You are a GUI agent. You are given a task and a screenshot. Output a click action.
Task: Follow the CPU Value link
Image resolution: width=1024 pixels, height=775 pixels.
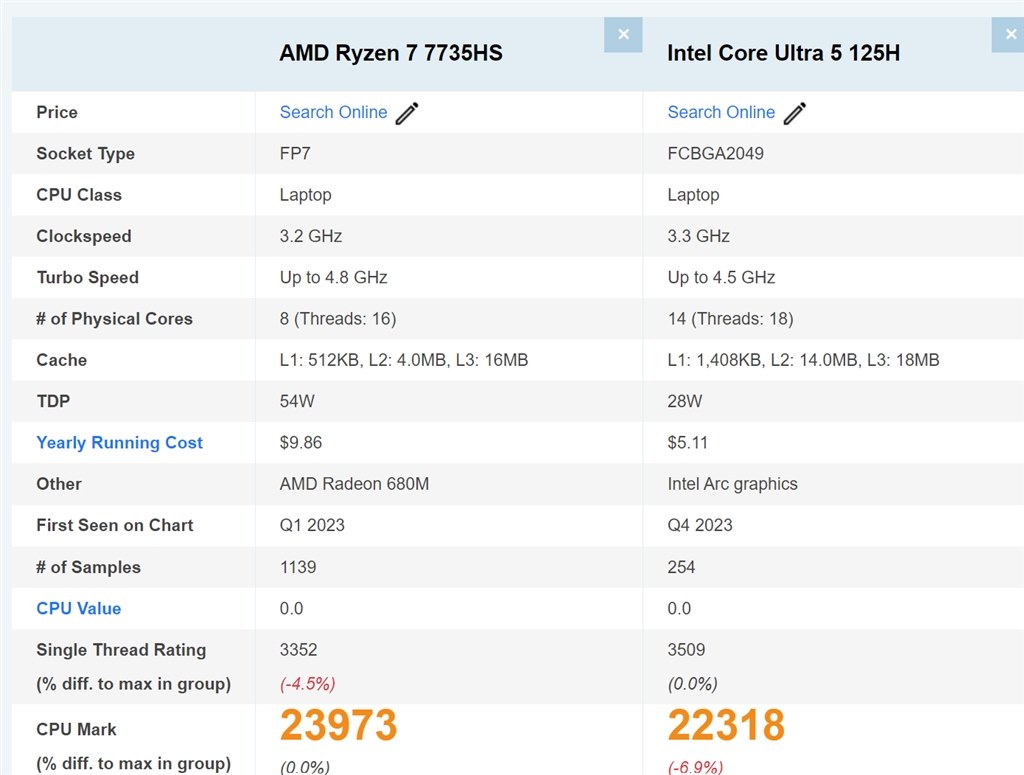click(x=78, y=608)
